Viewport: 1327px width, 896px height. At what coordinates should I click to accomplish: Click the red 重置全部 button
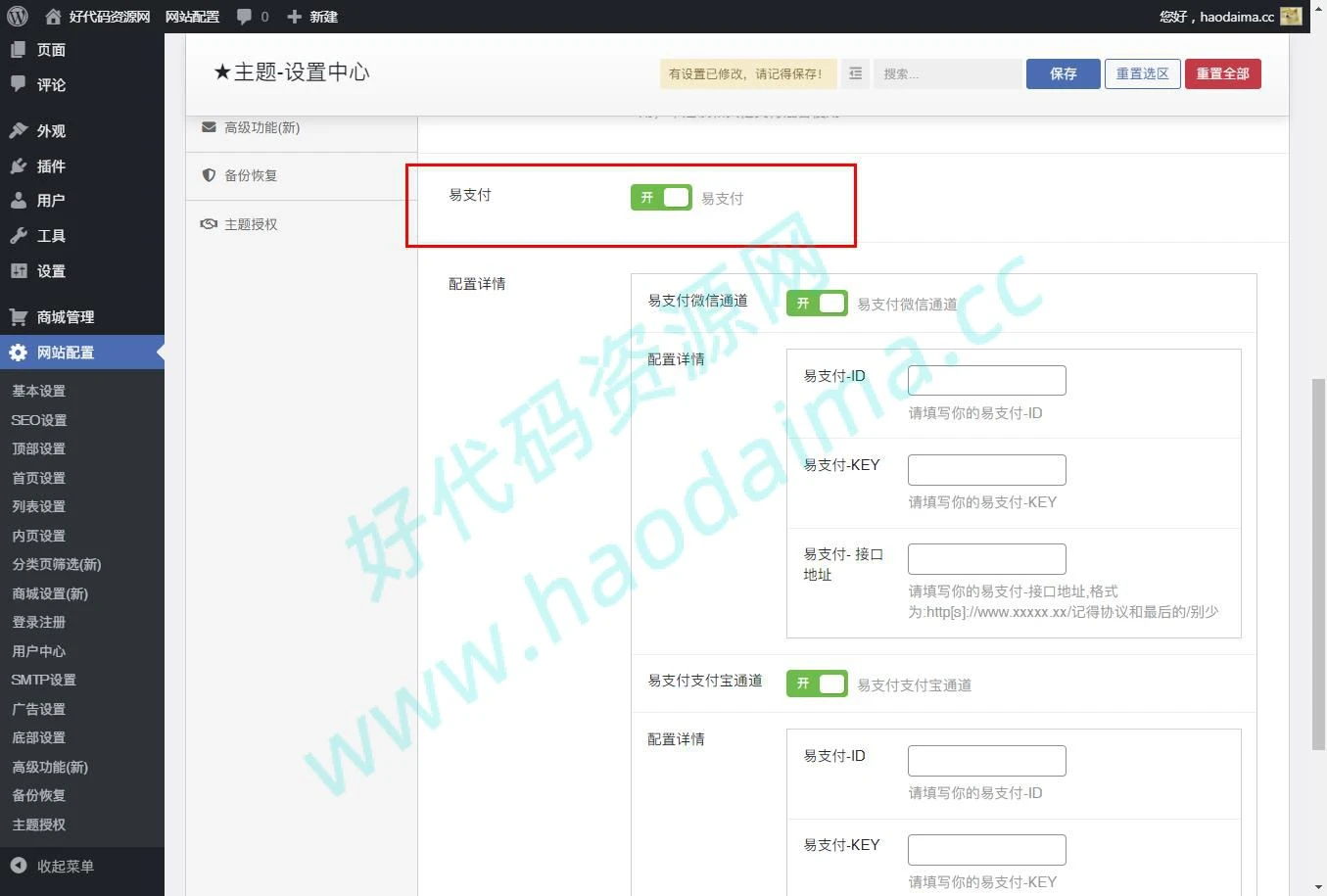(1222, 73)
